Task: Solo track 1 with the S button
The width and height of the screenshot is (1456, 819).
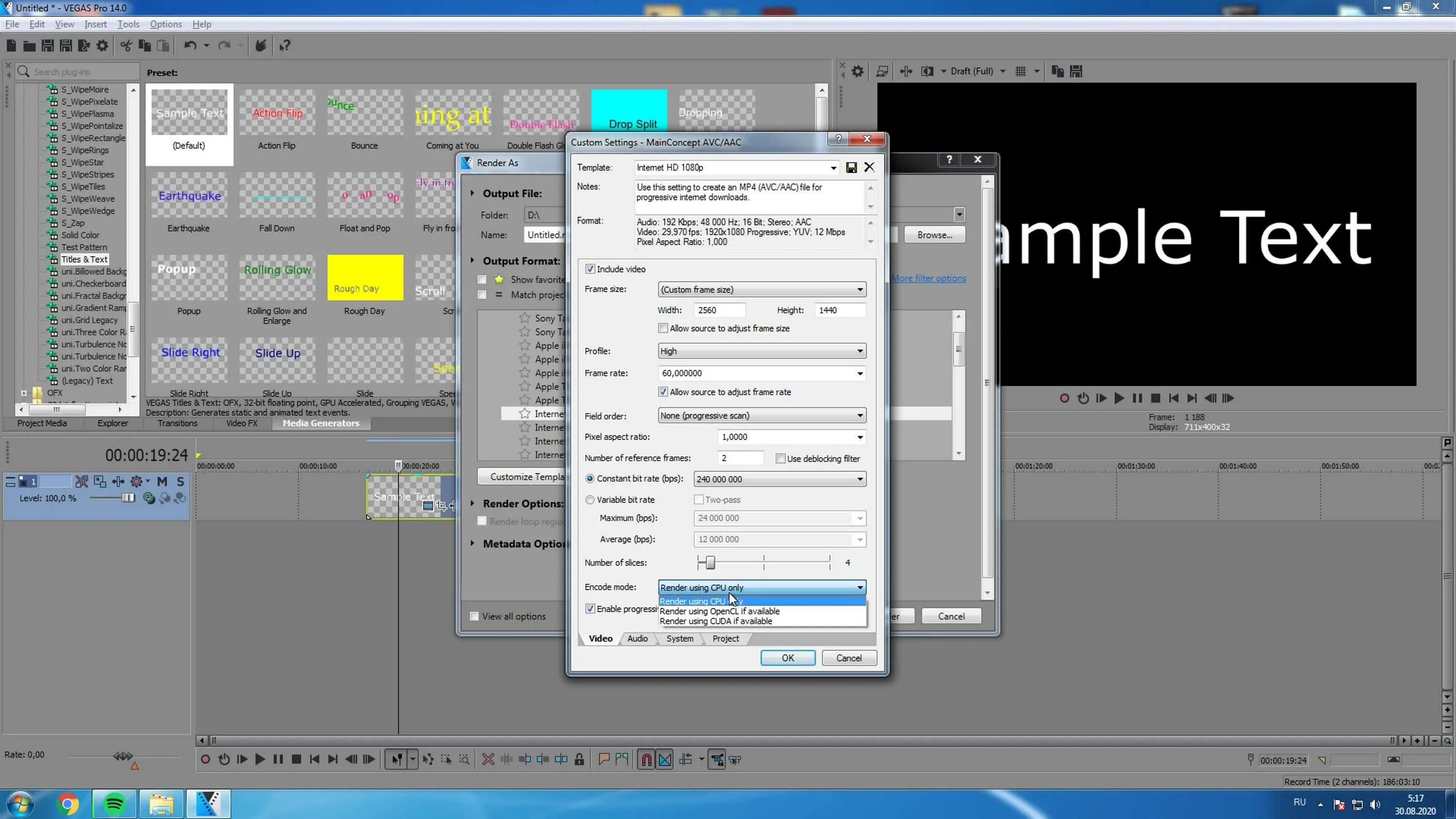Action: (181, 482)
